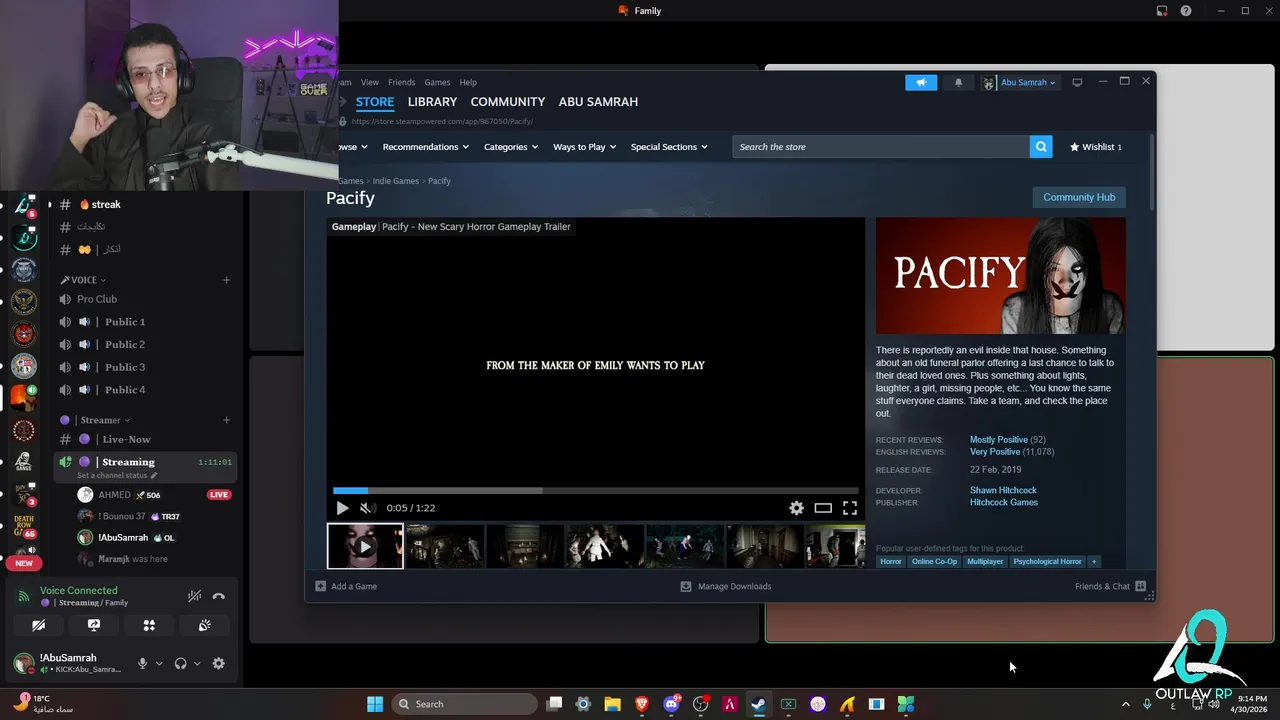Add a channel to Streamer category
Image resolution: width=1280 pixels, height=720 pixels.
point(227,420)
